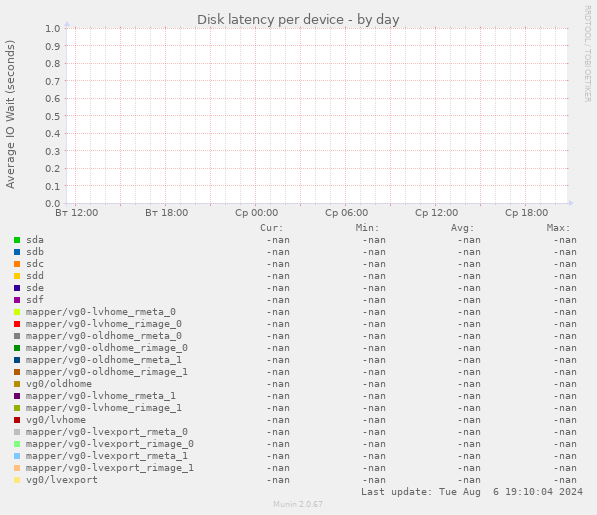Click the Min: column header
This screenshot has height=515, width=597.
(368, 228)
